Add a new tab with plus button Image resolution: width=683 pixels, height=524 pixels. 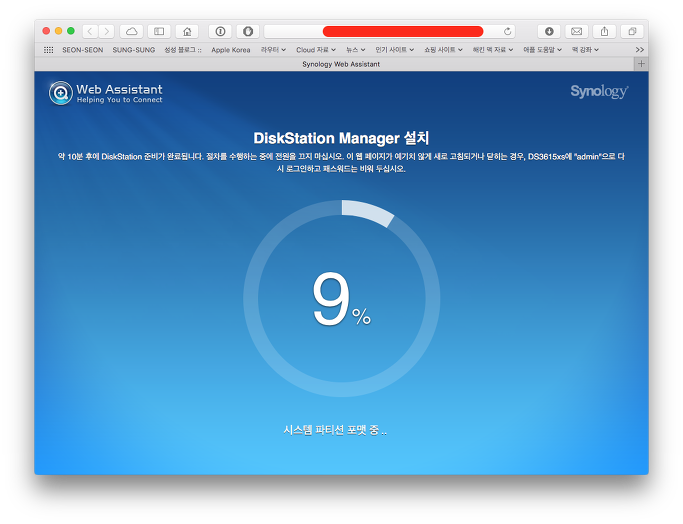(x=641, y=64)
